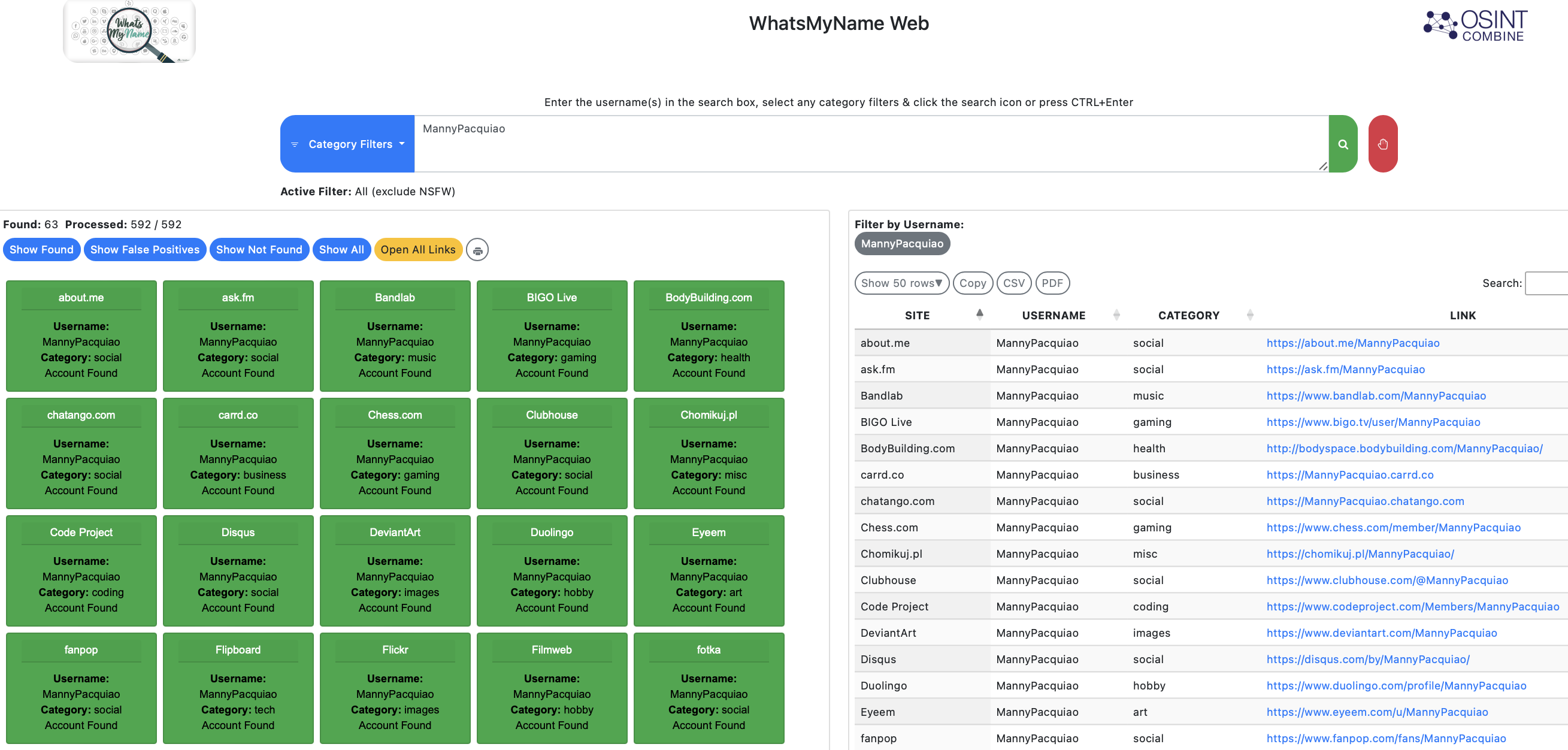The width and height of the screenshot is (1568, 750).
Task: Focus the username search textarea
Action: pyautogui.click(x=871, y=144)
